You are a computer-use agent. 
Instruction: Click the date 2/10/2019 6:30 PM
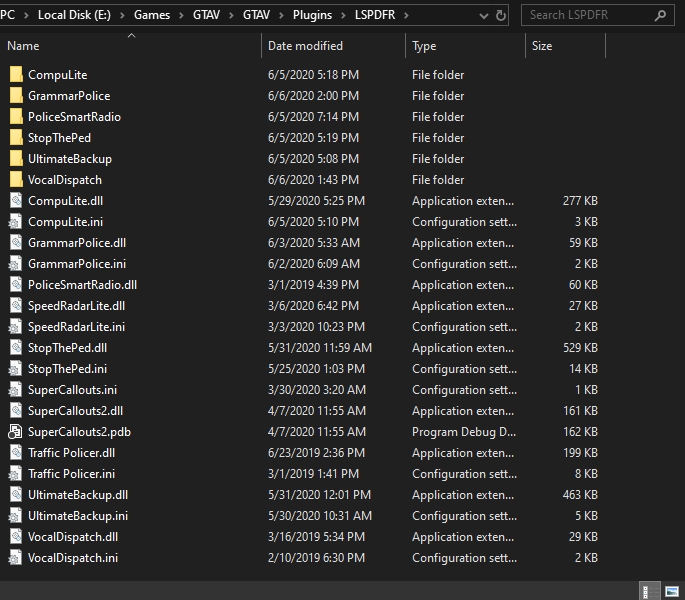(x=316, y=558)
